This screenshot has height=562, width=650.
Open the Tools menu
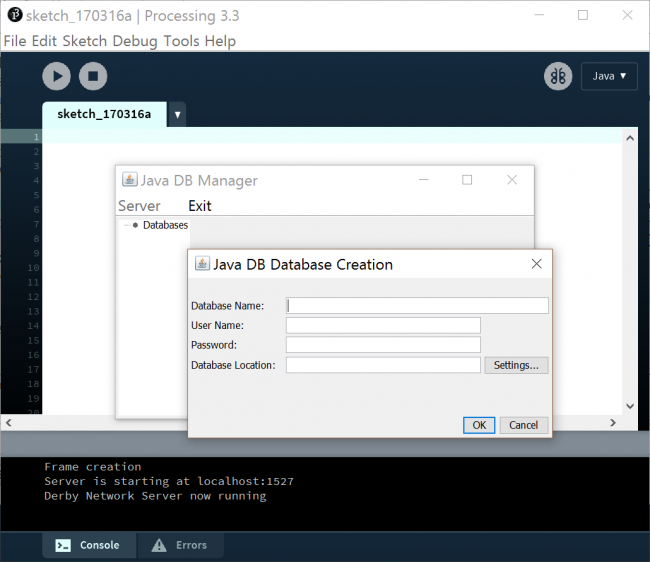(181, 41)
